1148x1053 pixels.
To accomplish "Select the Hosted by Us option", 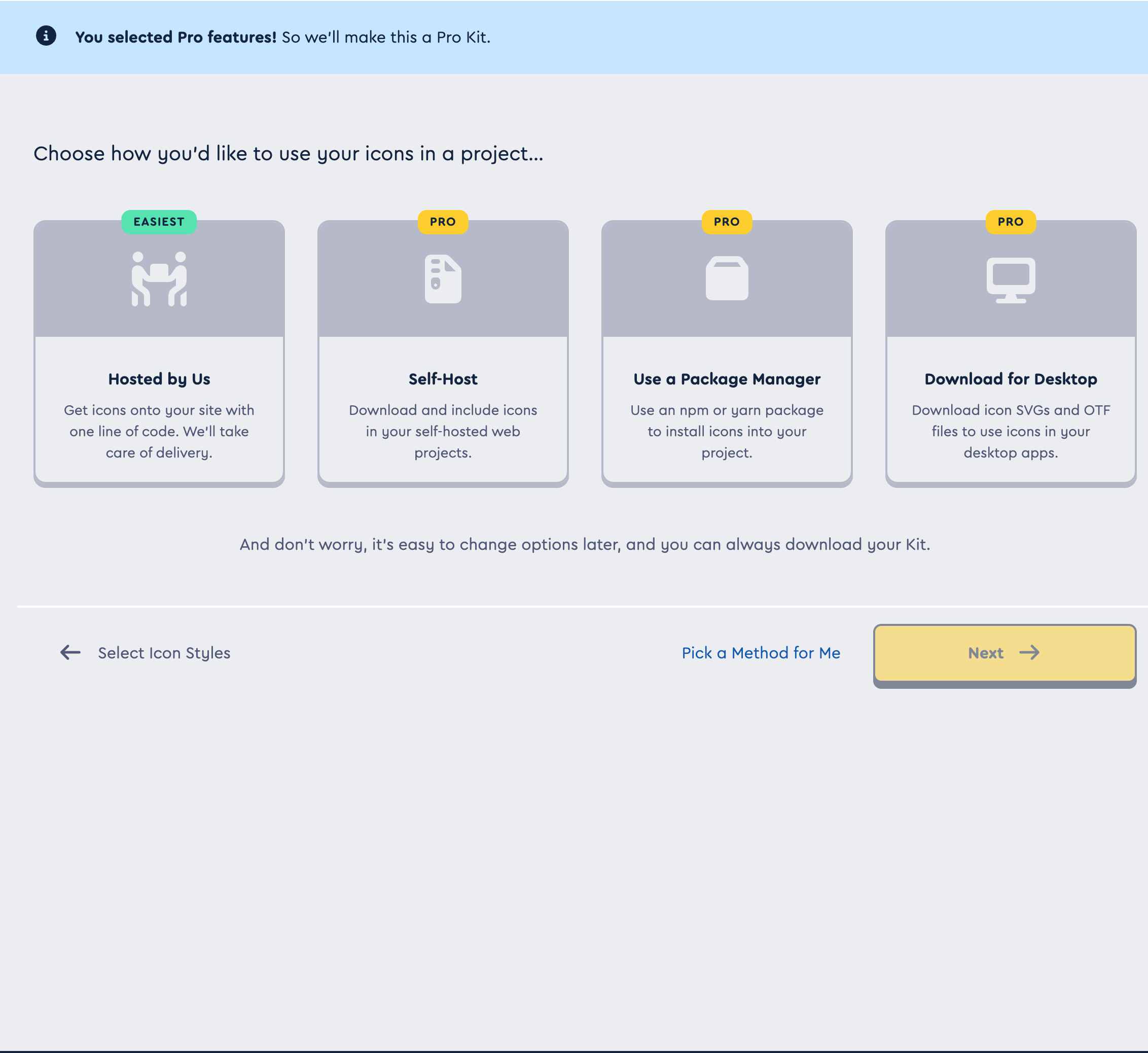I will (159, 379).
